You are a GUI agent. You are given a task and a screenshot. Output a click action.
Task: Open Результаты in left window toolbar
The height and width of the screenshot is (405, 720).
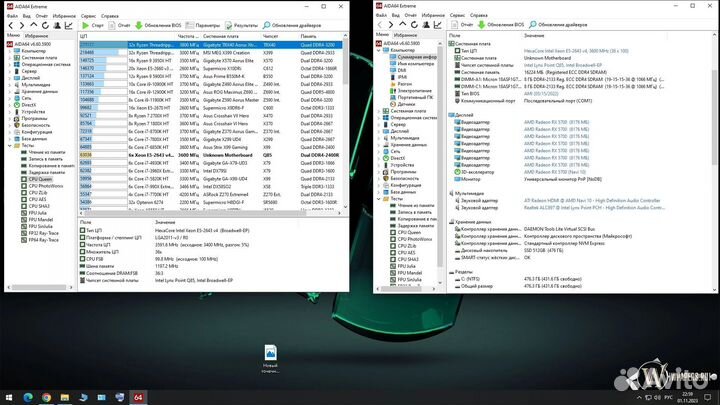[x=242, y=25]
